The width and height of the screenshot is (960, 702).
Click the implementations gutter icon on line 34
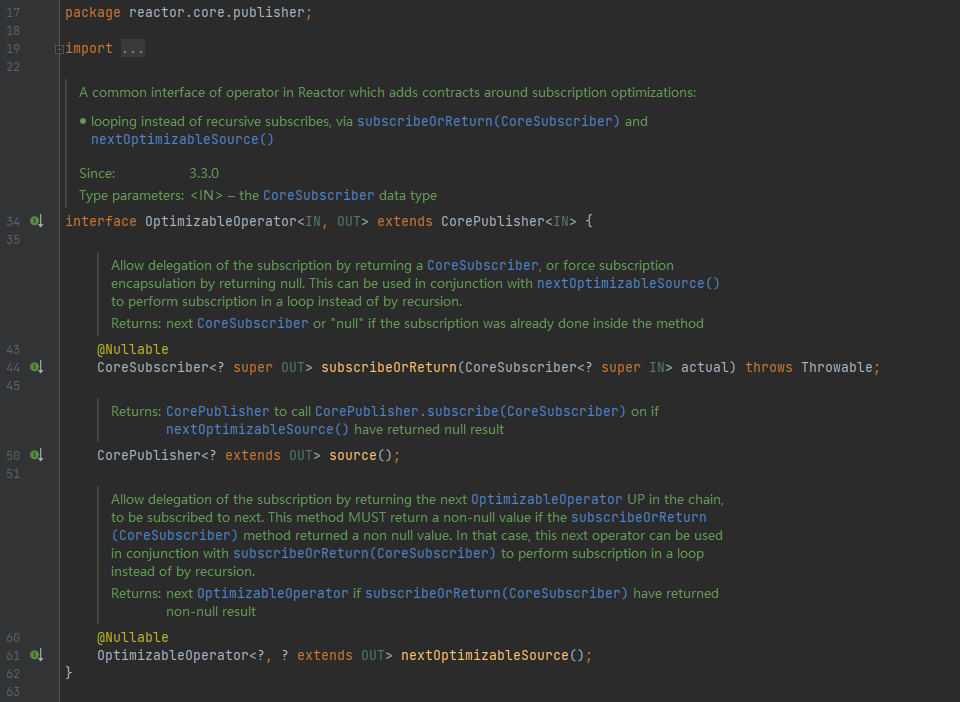tap(37, 221)
